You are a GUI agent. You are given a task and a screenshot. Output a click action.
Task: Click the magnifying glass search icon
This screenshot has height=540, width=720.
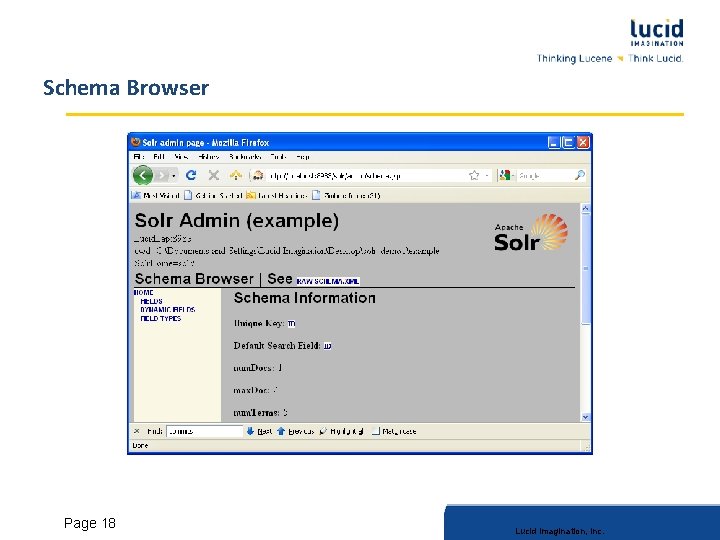[x=579, y=175]
